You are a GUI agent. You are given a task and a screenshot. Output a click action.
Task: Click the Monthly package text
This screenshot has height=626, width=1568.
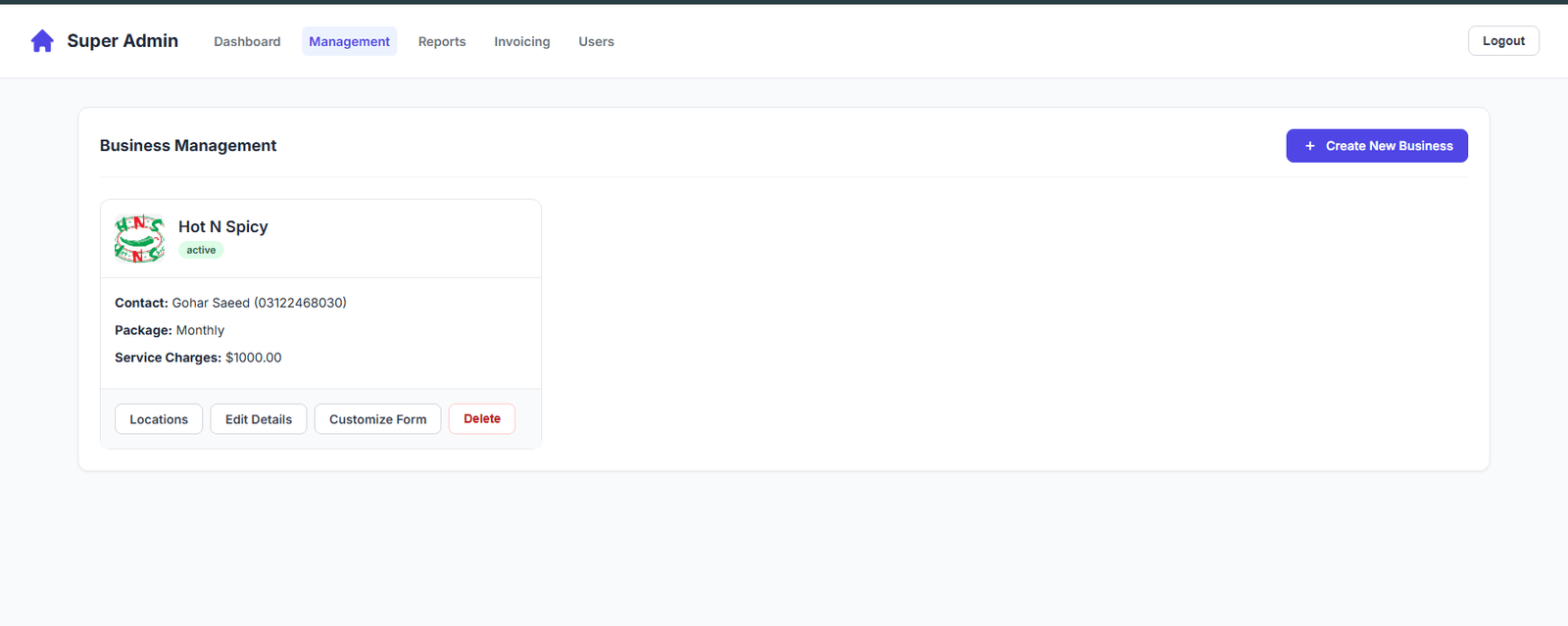coord(200,330)
